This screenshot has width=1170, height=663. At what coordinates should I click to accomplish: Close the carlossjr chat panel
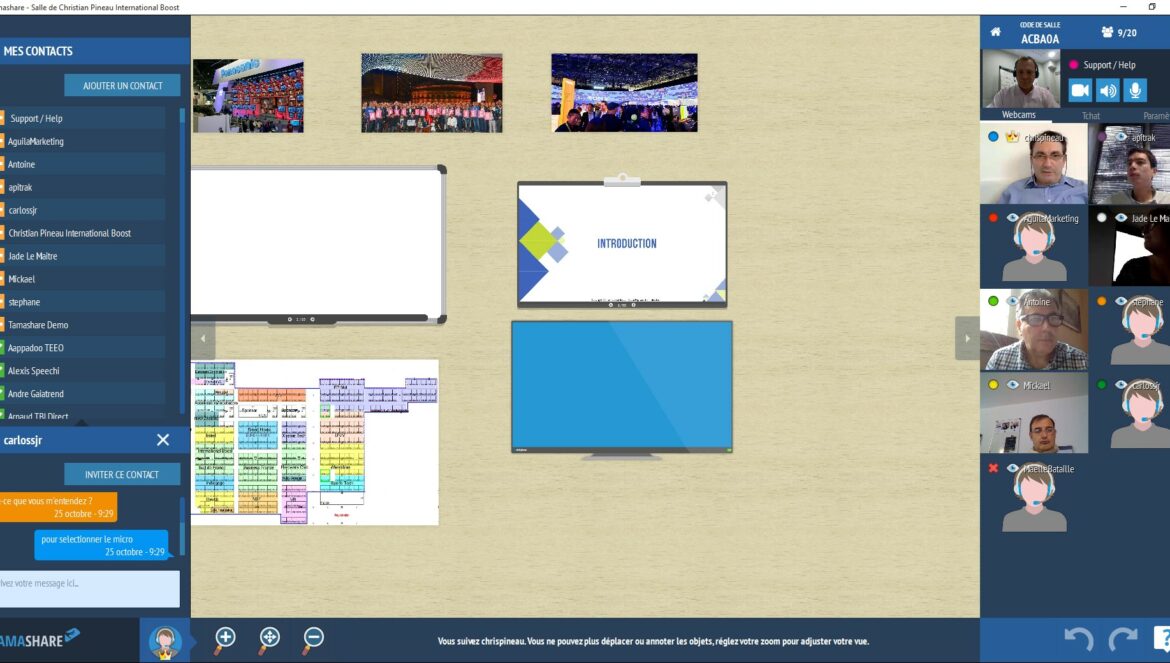163,440
